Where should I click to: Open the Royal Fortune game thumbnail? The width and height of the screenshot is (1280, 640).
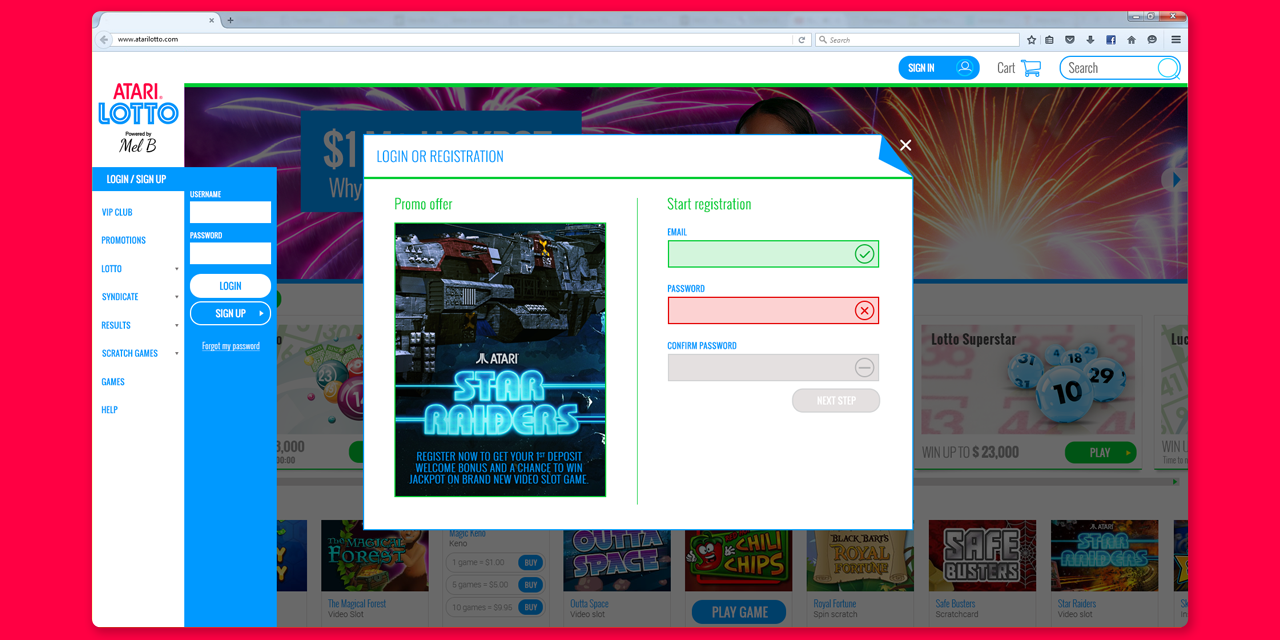[860, 561]
